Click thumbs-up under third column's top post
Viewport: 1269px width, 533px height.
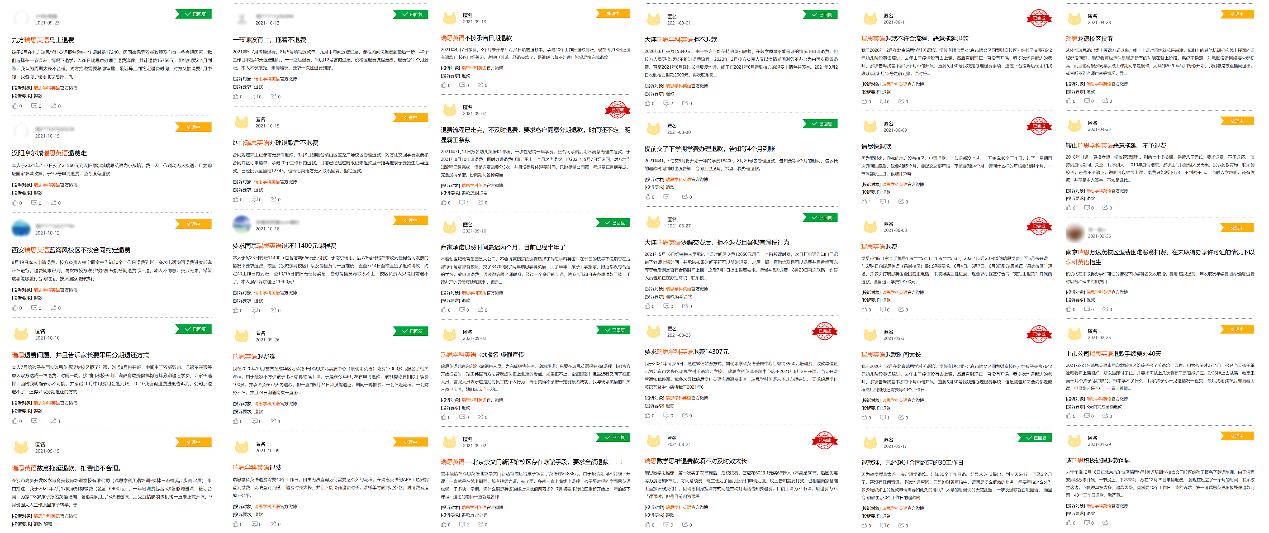pyautogui.click(x=447, y=86)
